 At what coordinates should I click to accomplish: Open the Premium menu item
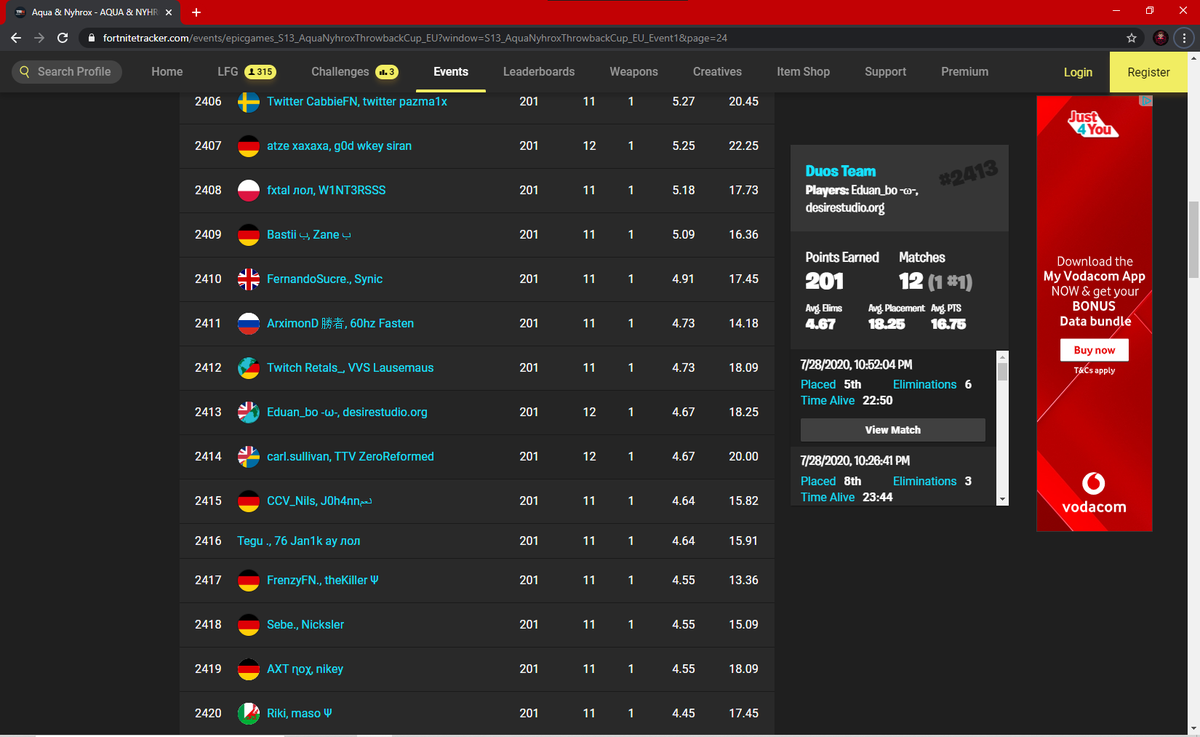(965, 72)
